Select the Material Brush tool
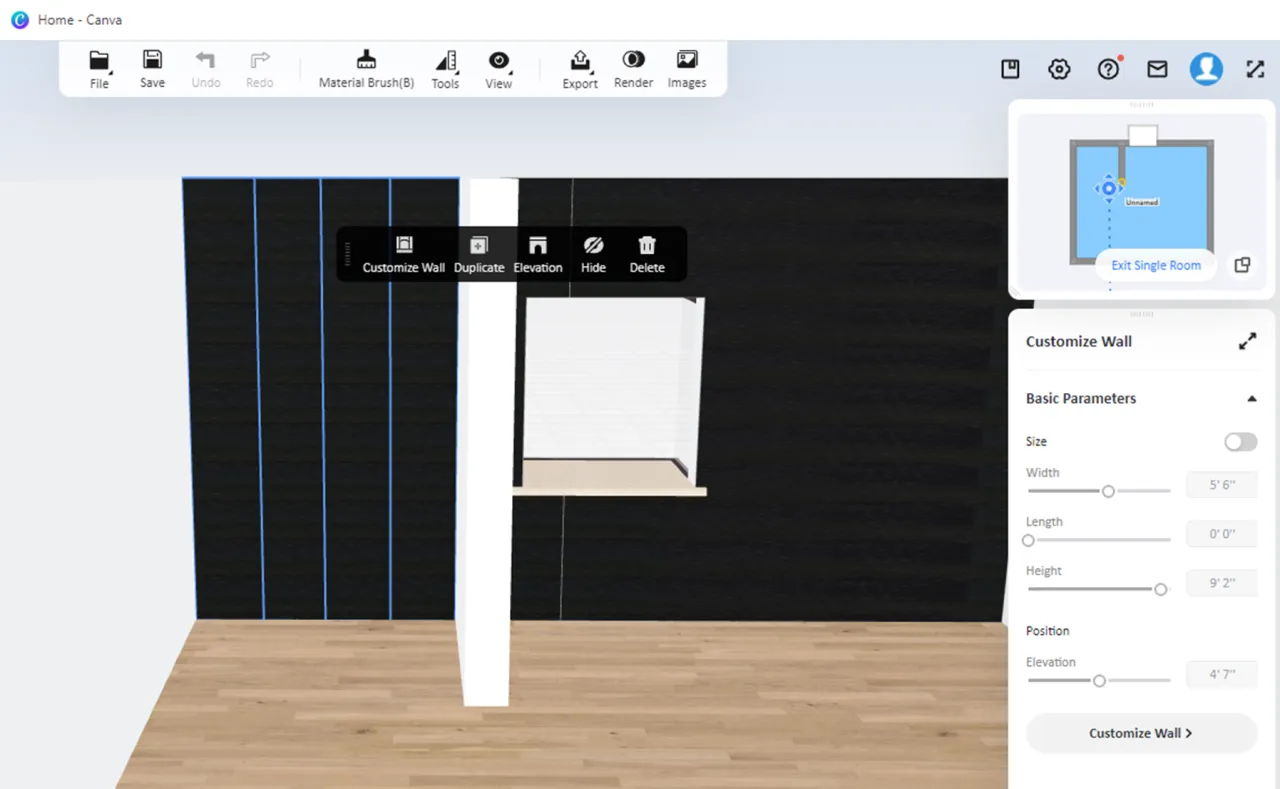 [366, 69]
